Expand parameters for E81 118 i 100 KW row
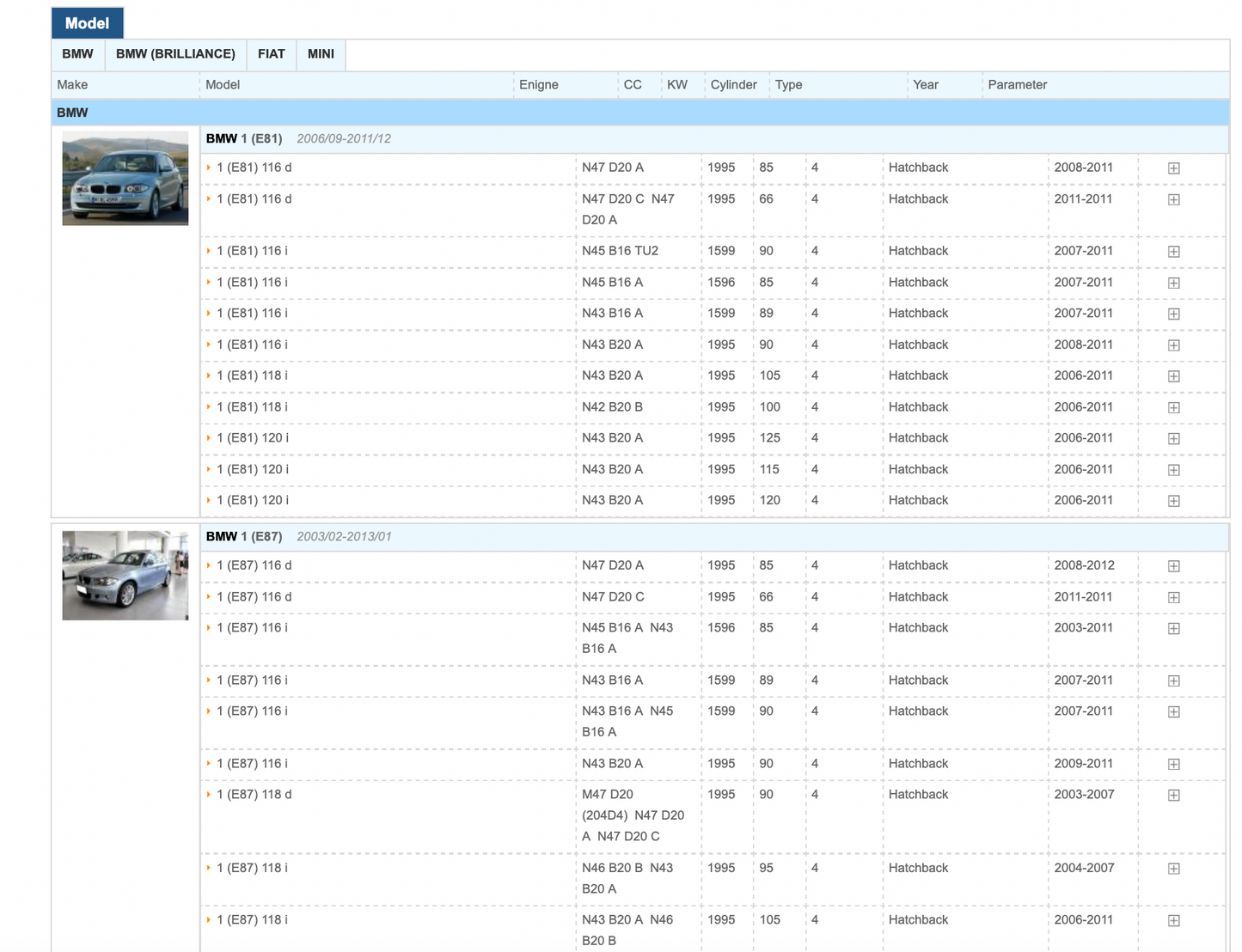1242x952 pixels. [x=1173, y=407]
